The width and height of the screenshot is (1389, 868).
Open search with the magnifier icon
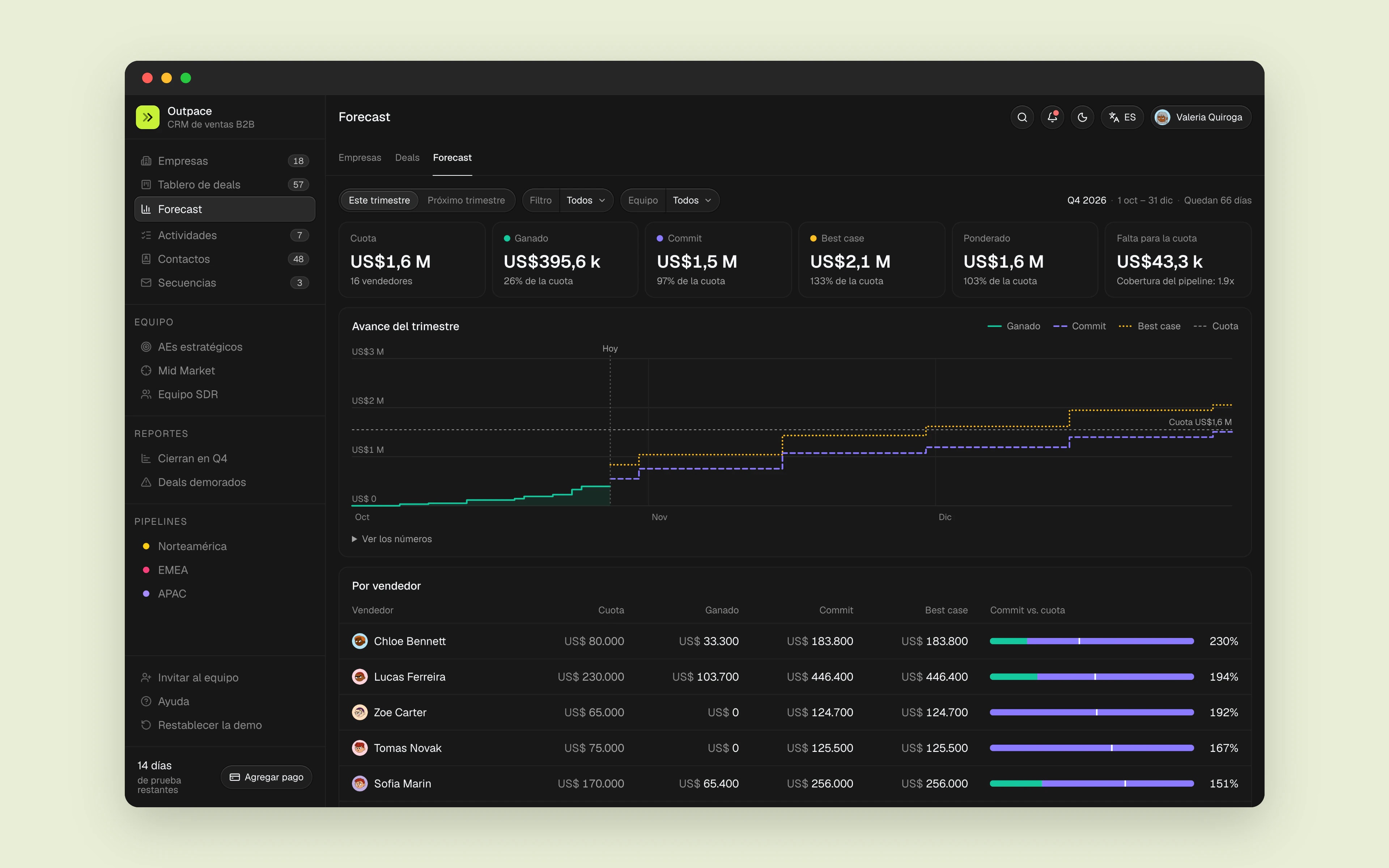(x=1022, y=117)
